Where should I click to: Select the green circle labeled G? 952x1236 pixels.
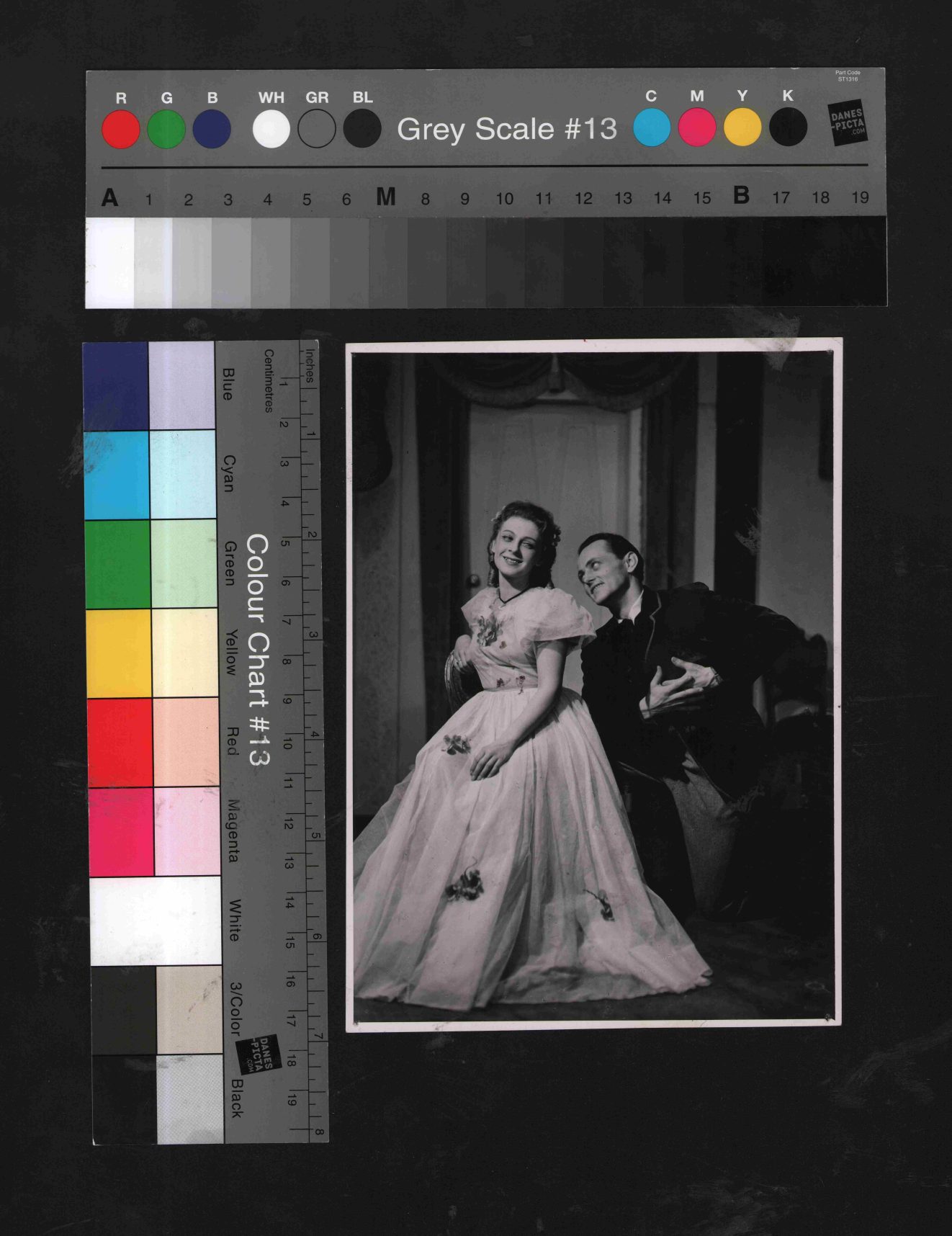[166, 130]
